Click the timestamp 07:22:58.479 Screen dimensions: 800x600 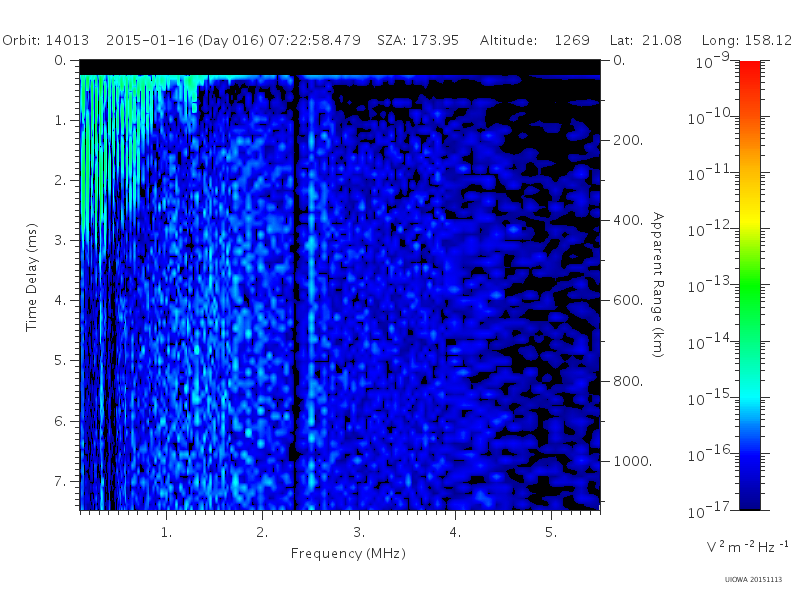point(314,40)
